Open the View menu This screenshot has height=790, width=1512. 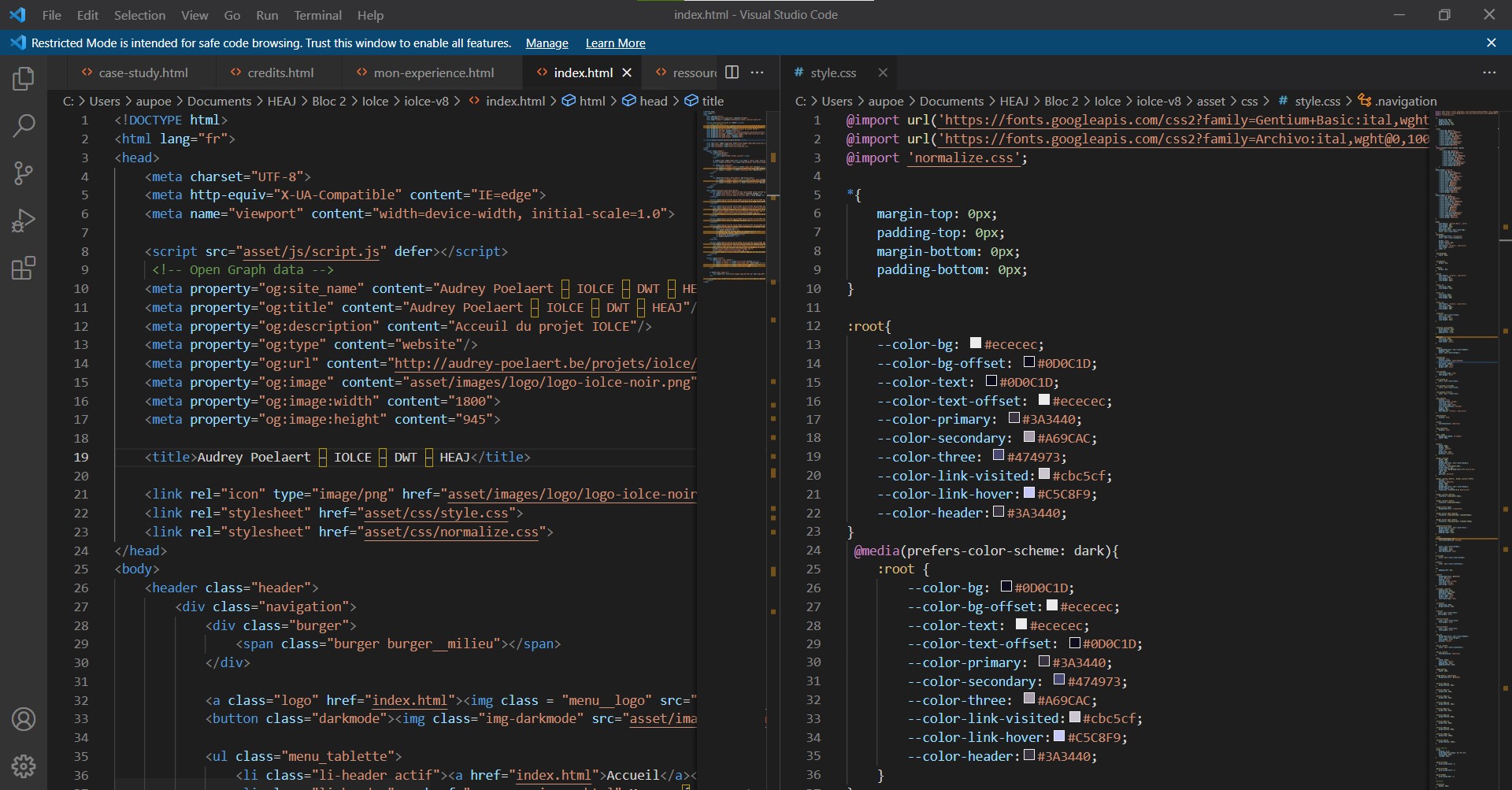coord(195,15)
